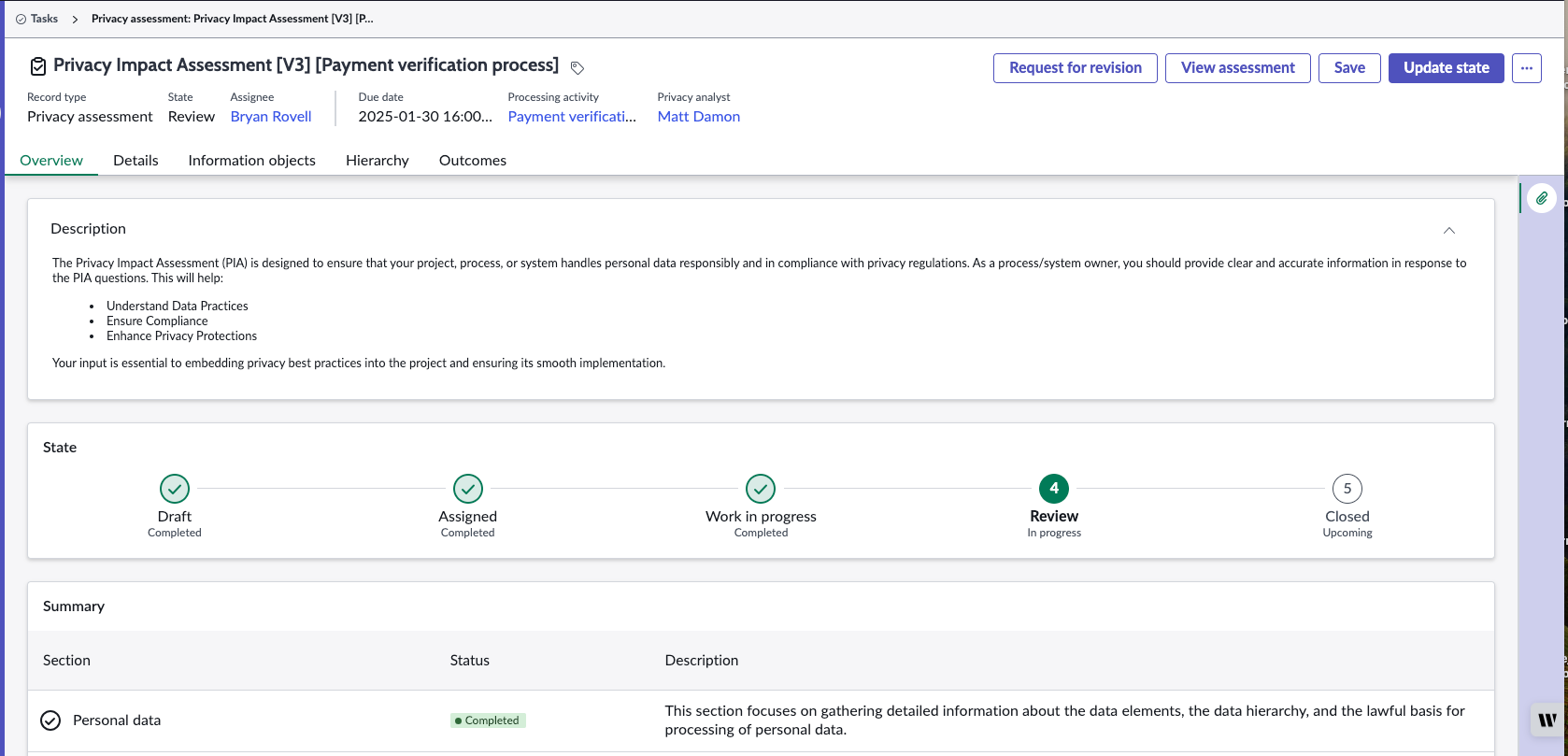The image size is (1568, 756).
Task: Collapse the Description section chevron
Action: pyautogui.click(x=1449, y=230)
